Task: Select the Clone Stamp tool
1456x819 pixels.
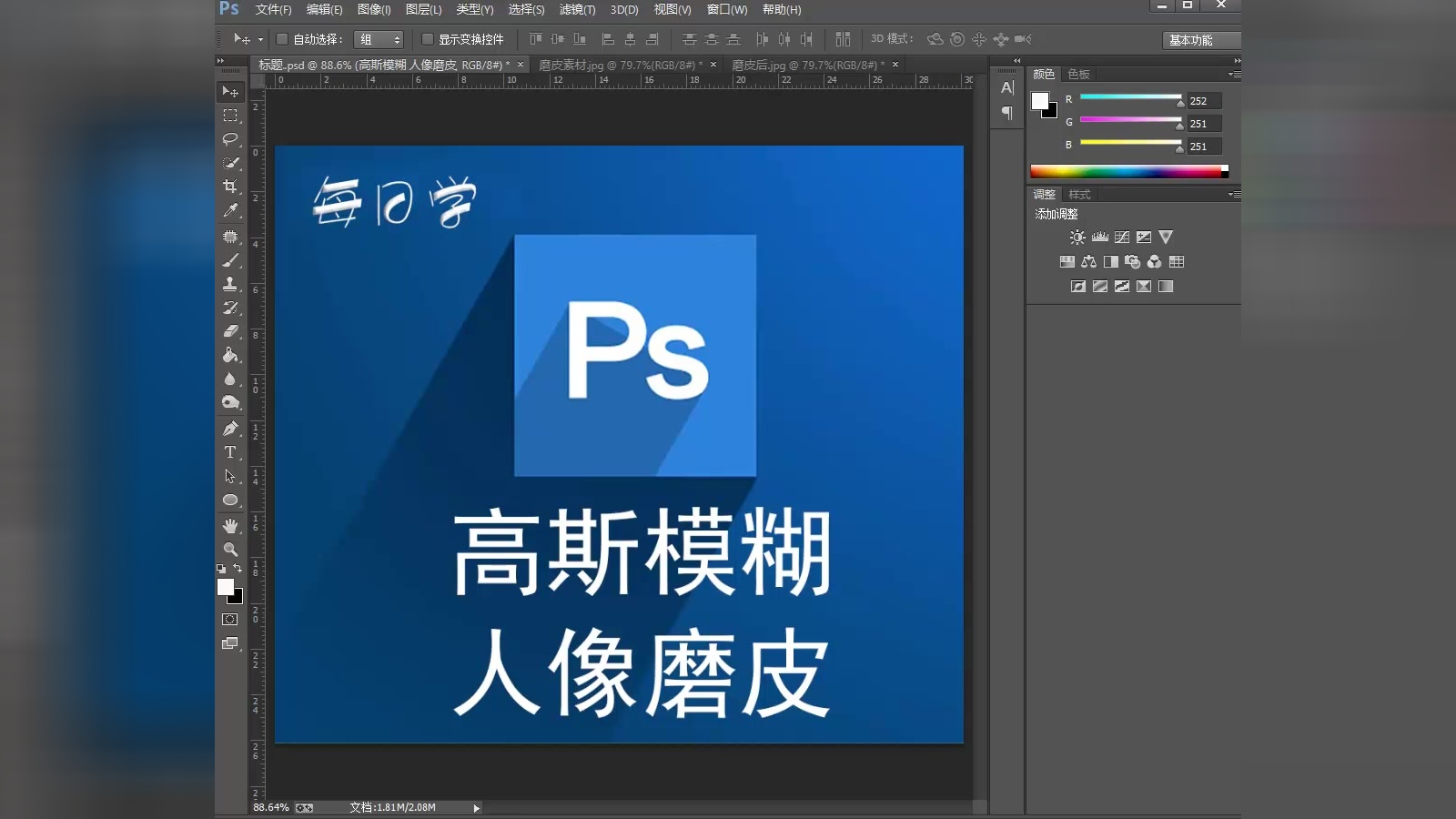Action: tap(230, 284)
